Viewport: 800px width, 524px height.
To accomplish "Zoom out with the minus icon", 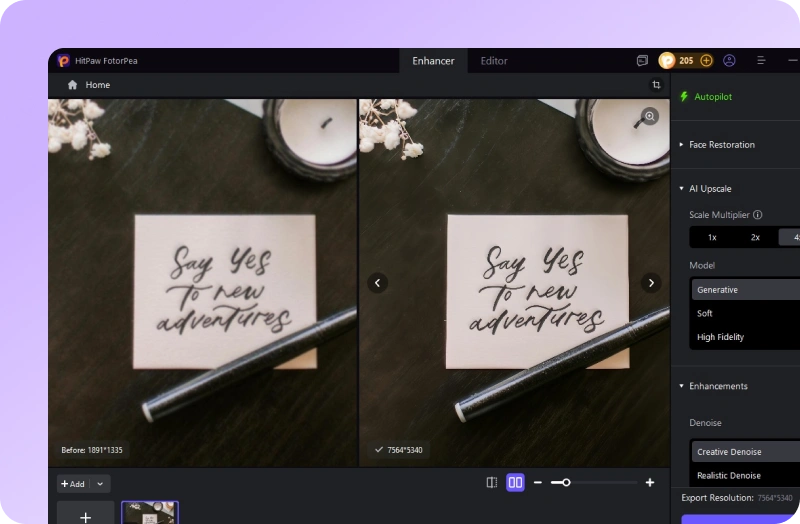I will pos(538,483).
